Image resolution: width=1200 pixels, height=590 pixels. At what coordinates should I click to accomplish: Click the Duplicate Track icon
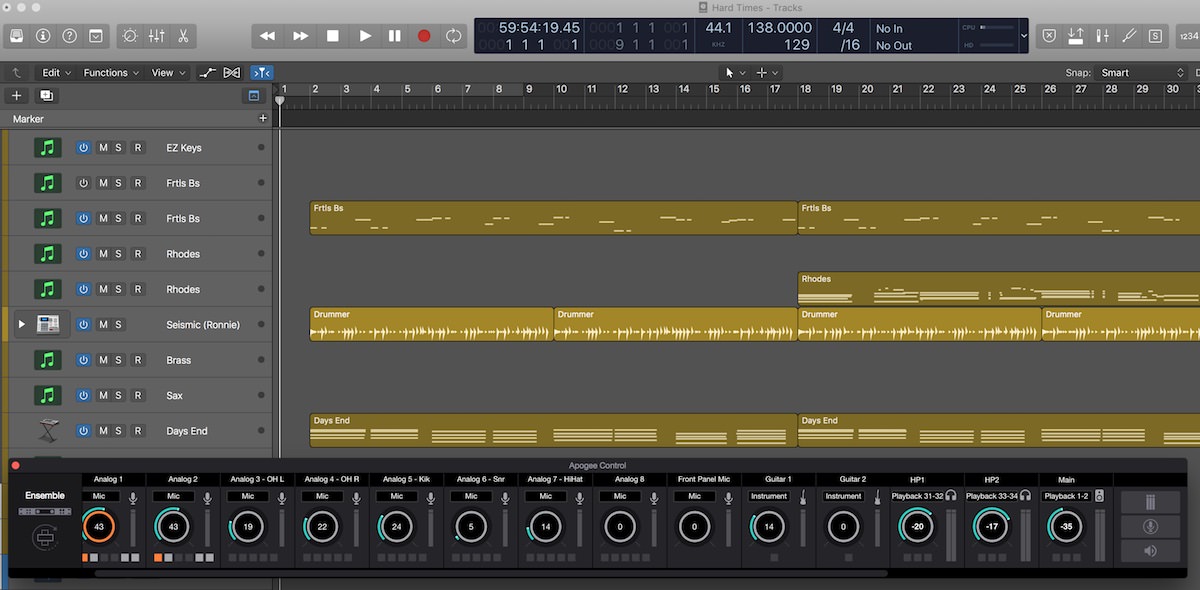pyautogui.click(x=46, y=95)
